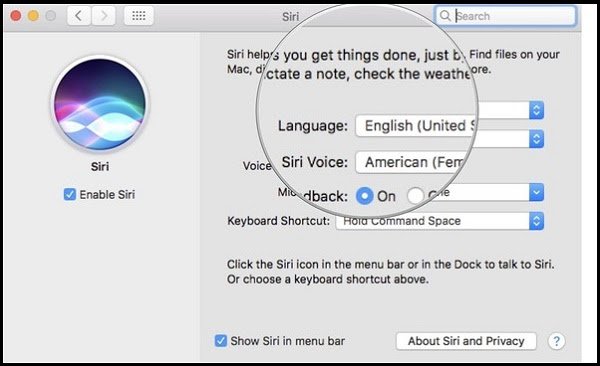Click the red close window button
The image size is (600, 366).
[x=16, y=16]
